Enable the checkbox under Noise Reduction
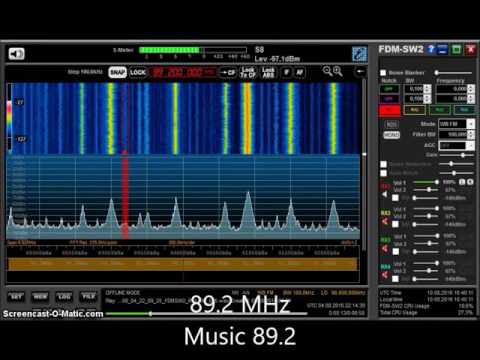480x360 pixels. coord(384,173)
